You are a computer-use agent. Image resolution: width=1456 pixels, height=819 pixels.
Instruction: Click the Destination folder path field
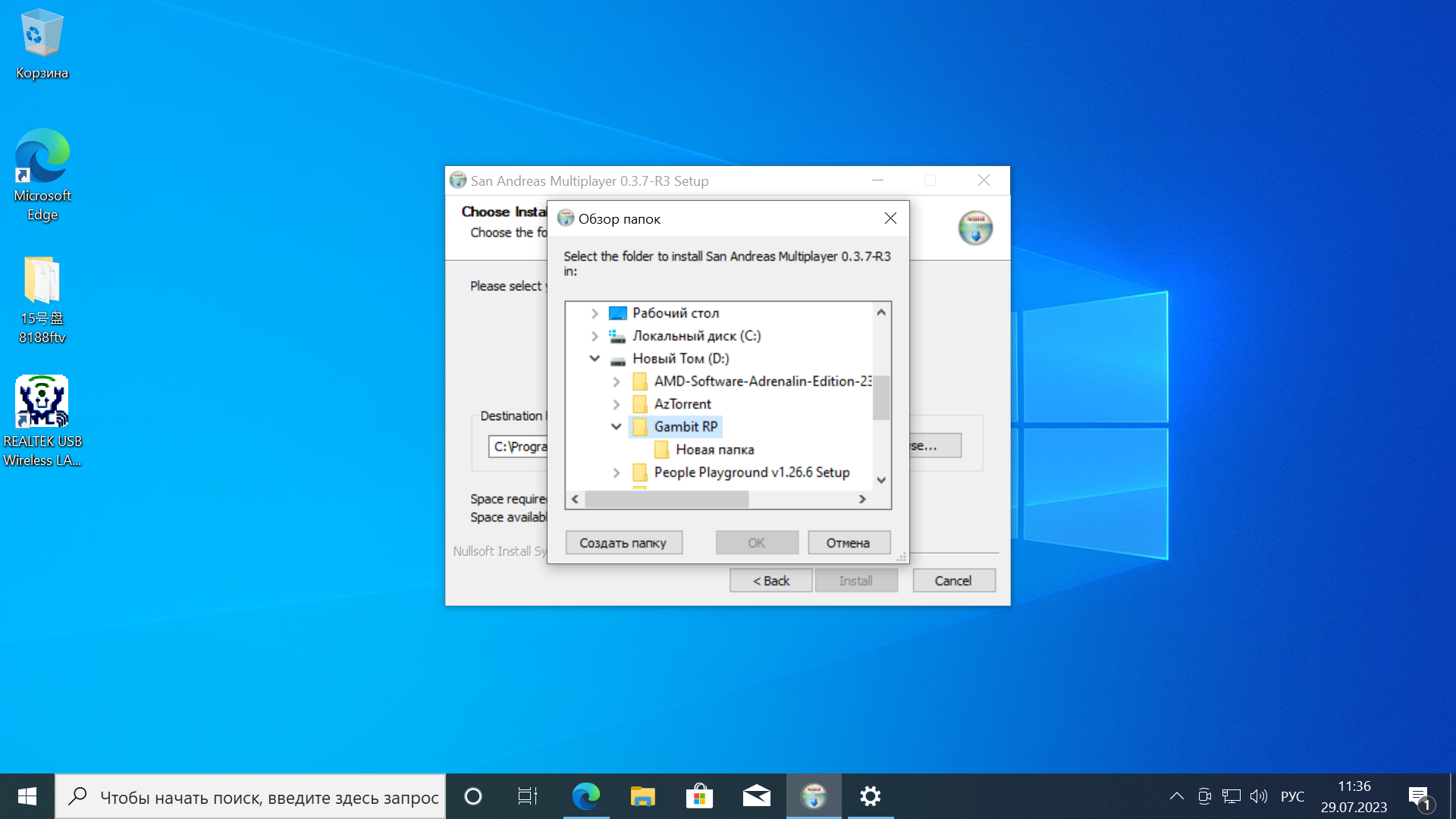pyautogui.click(x=519, y=447)
